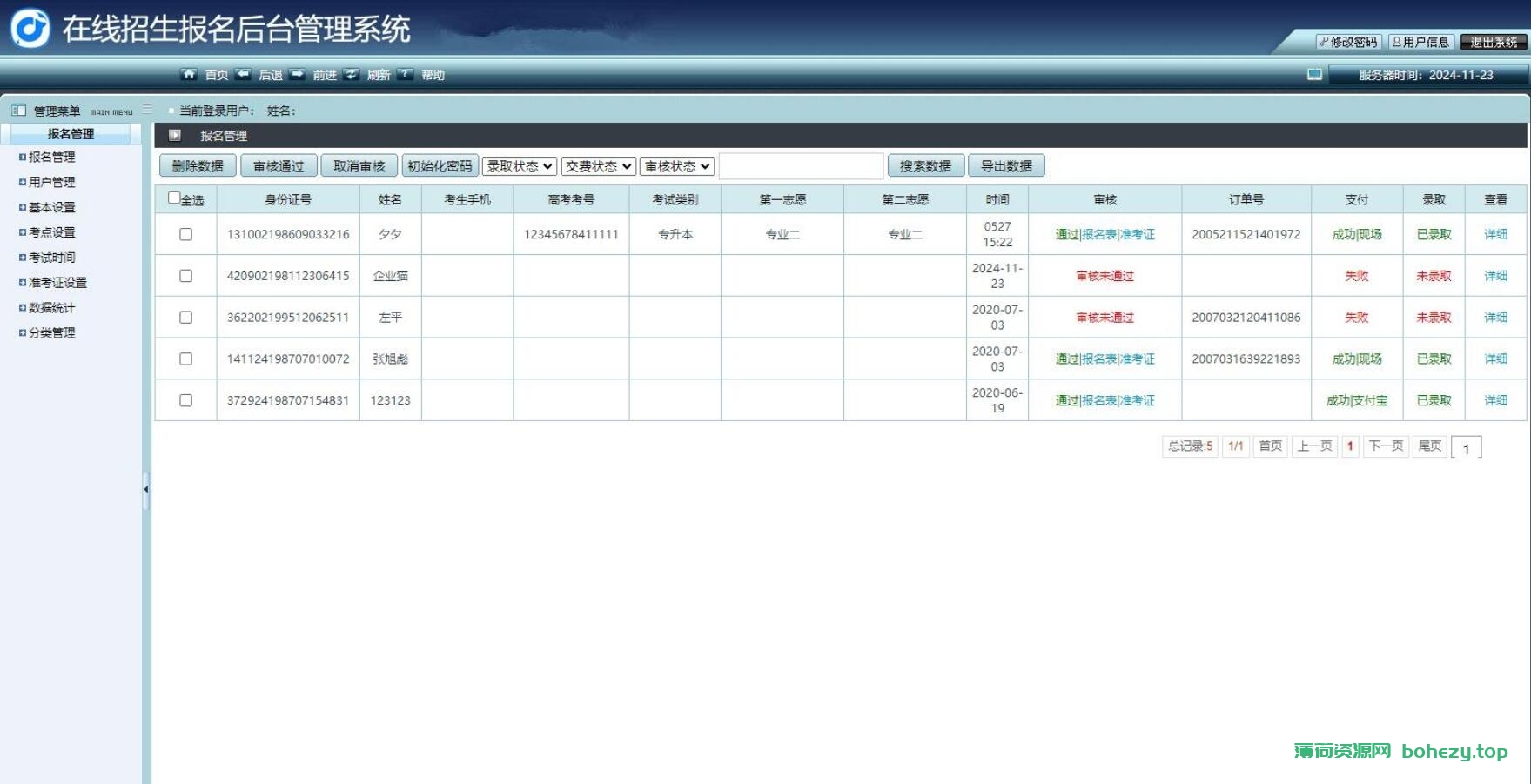Open 准考证设置 in the sidebar
1531x784 pixels.
pos(58,283)
